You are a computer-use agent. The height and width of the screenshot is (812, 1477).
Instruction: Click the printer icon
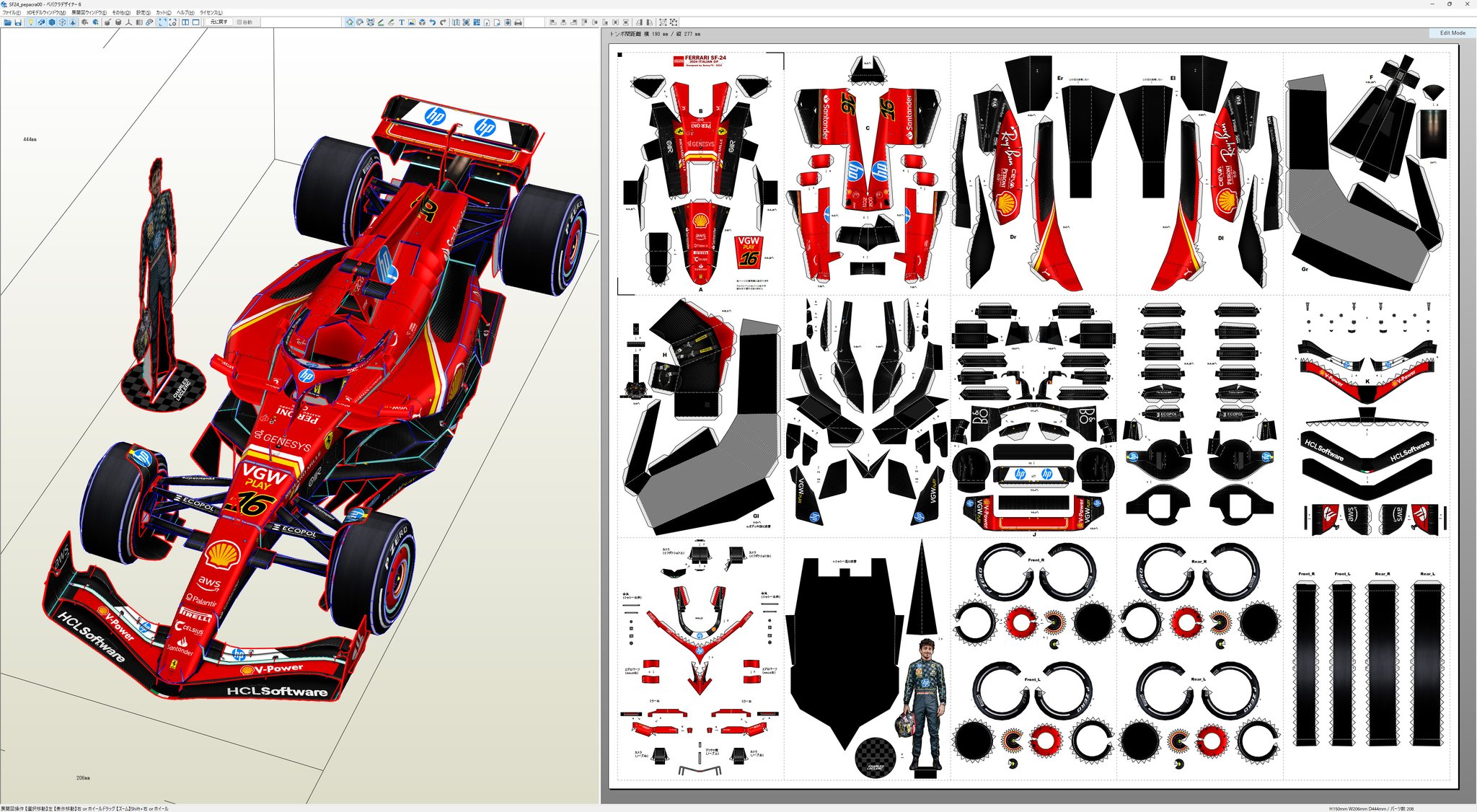point(518,22)
